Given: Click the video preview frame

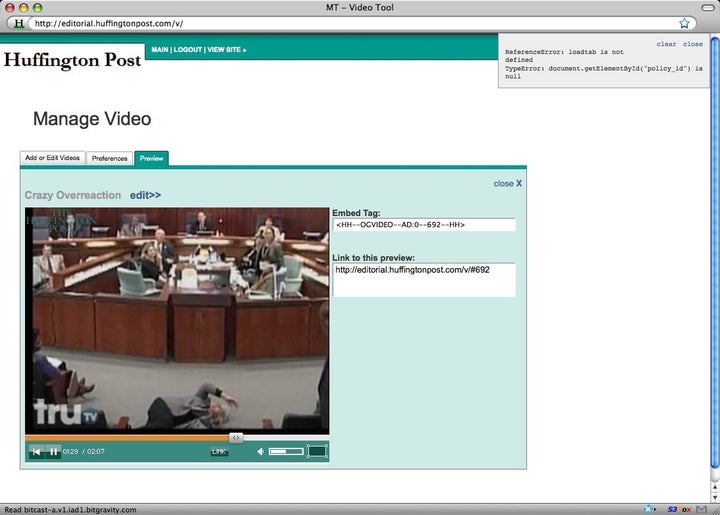Looking at the screenshot, I should 177,320.
